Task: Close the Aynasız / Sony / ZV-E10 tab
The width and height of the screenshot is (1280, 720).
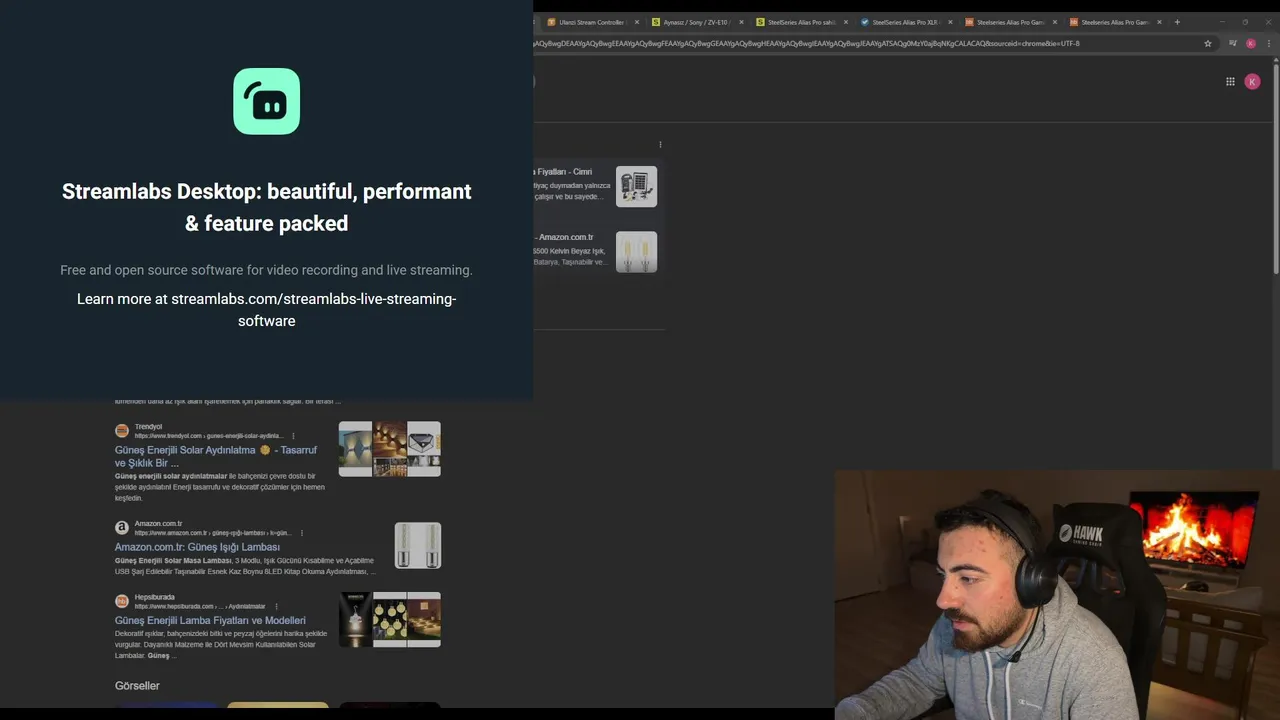Action: click(x=741, y=22)
